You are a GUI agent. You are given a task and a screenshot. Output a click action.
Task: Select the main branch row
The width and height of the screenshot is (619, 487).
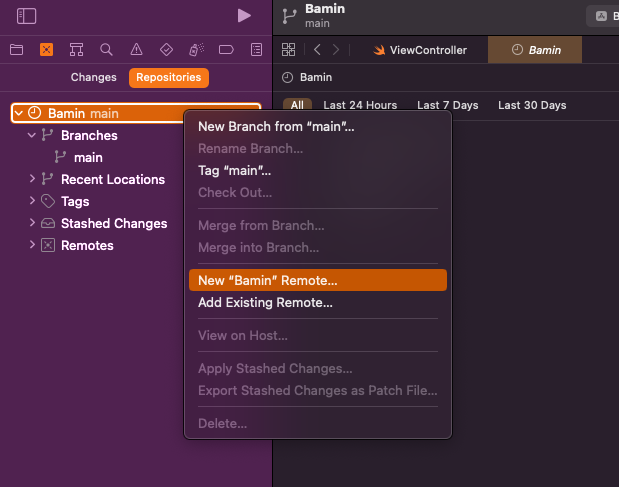point(88,157)
